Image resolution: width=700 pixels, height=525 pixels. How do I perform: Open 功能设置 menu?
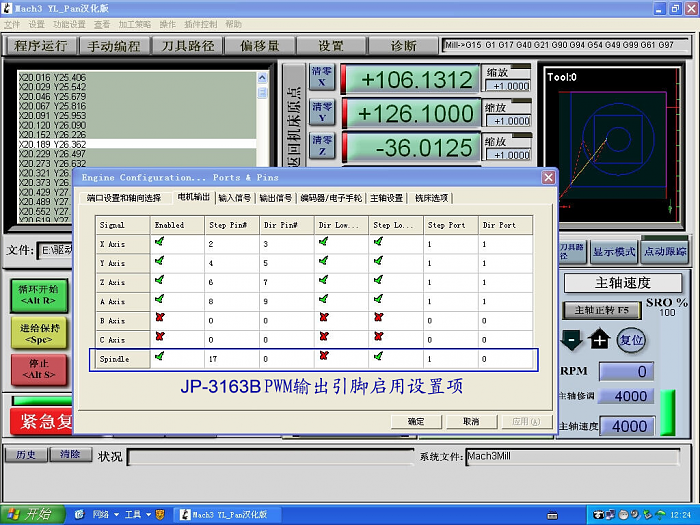pyautogui.click(x=69, y=24)
